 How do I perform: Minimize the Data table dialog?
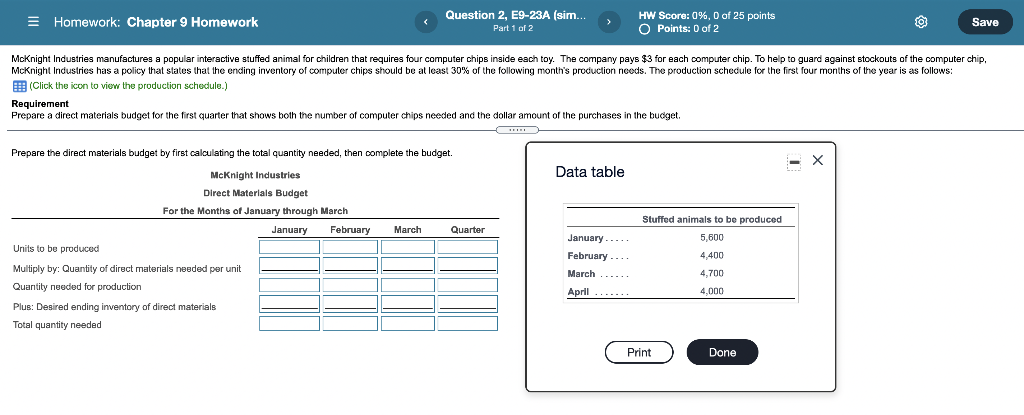793,161
